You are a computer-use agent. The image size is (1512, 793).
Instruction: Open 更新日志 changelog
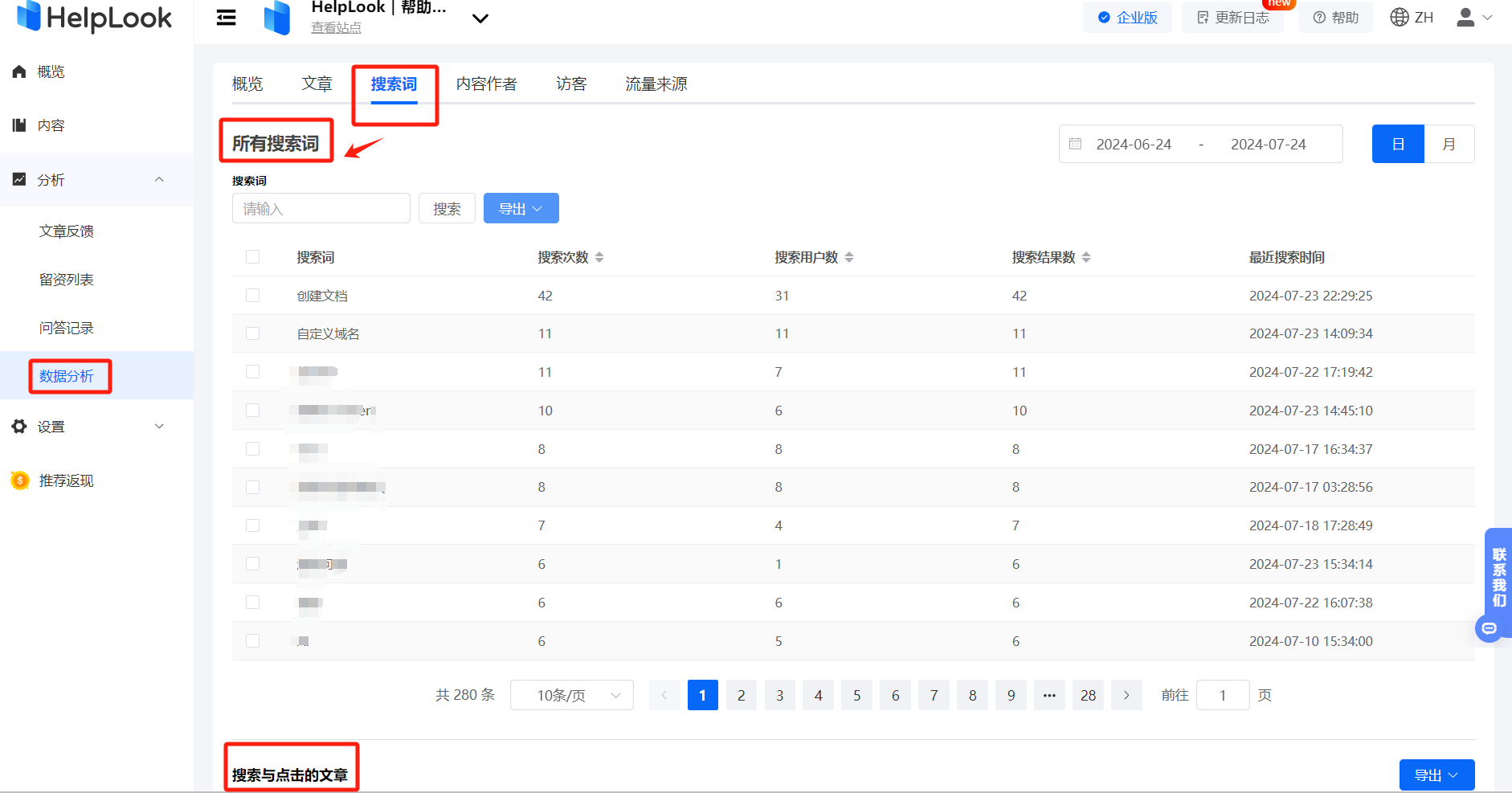1232,17
